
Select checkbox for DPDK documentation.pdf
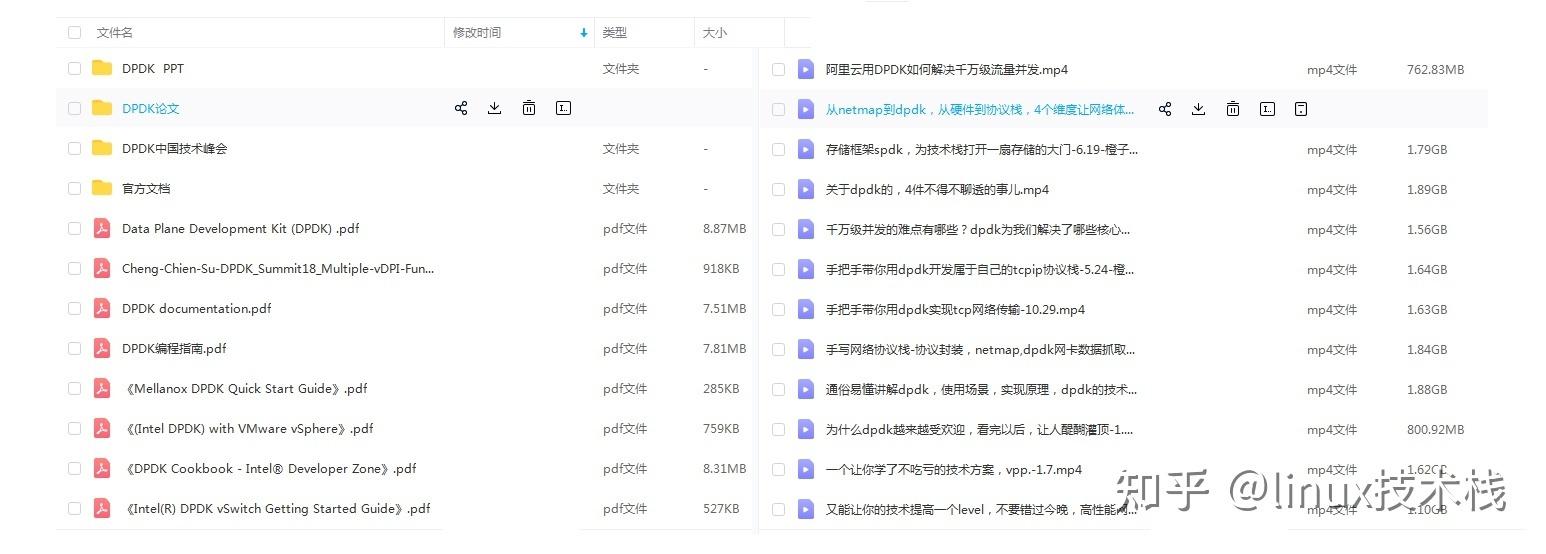point(74,308)
